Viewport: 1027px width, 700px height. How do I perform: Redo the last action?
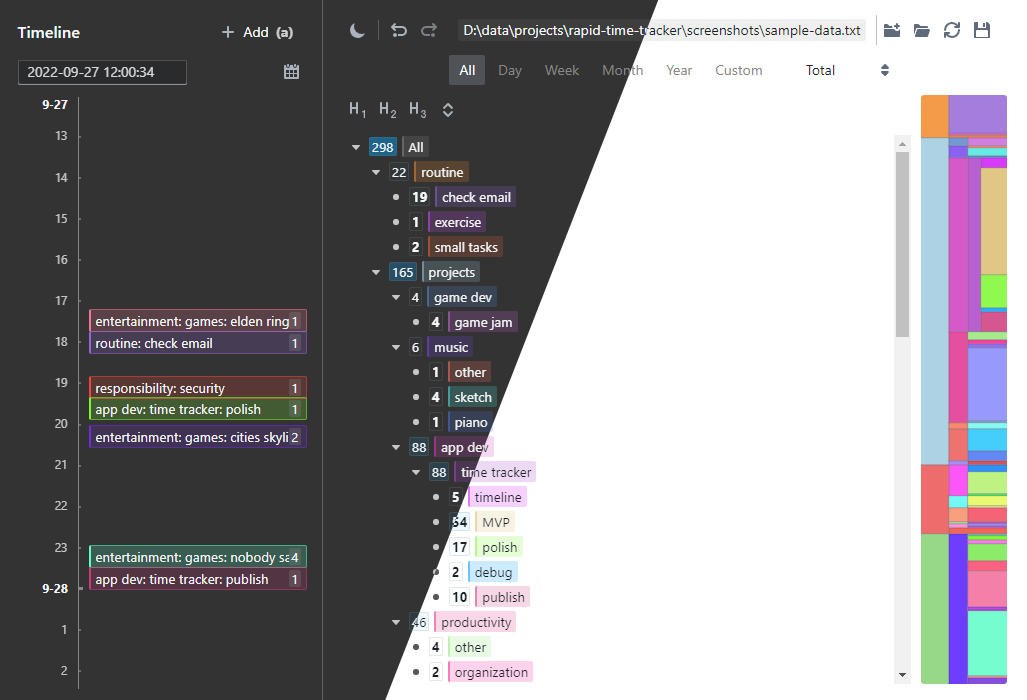429,30
